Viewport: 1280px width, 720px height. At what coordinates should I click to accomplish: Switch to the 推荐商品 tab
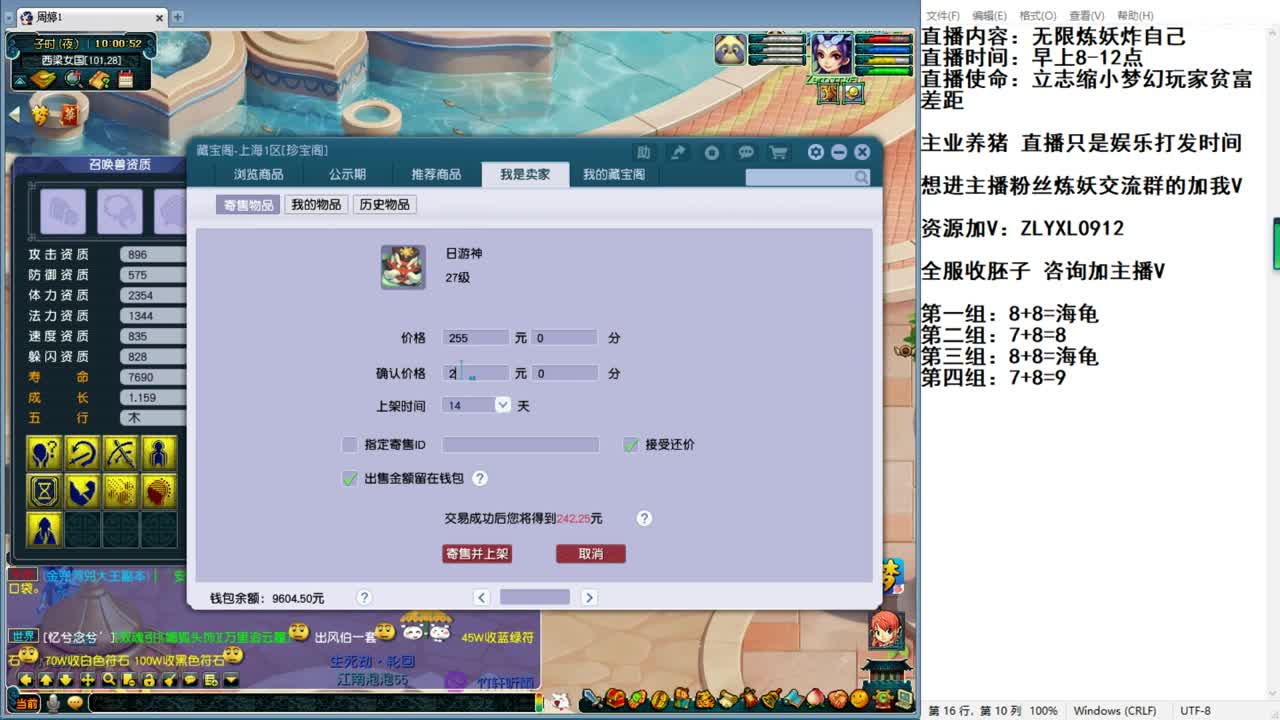coord(436,175)
